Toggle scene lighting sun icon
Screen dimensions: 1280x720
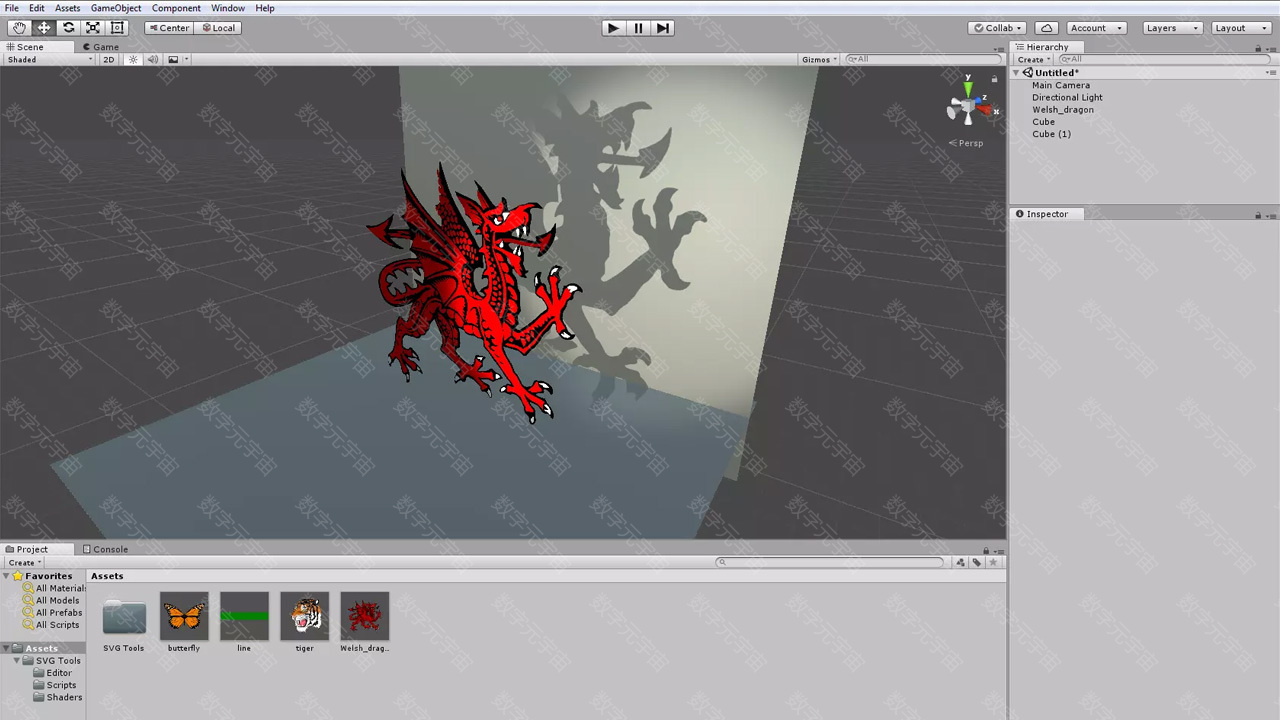pyautogui.click(x=133, y=59)
